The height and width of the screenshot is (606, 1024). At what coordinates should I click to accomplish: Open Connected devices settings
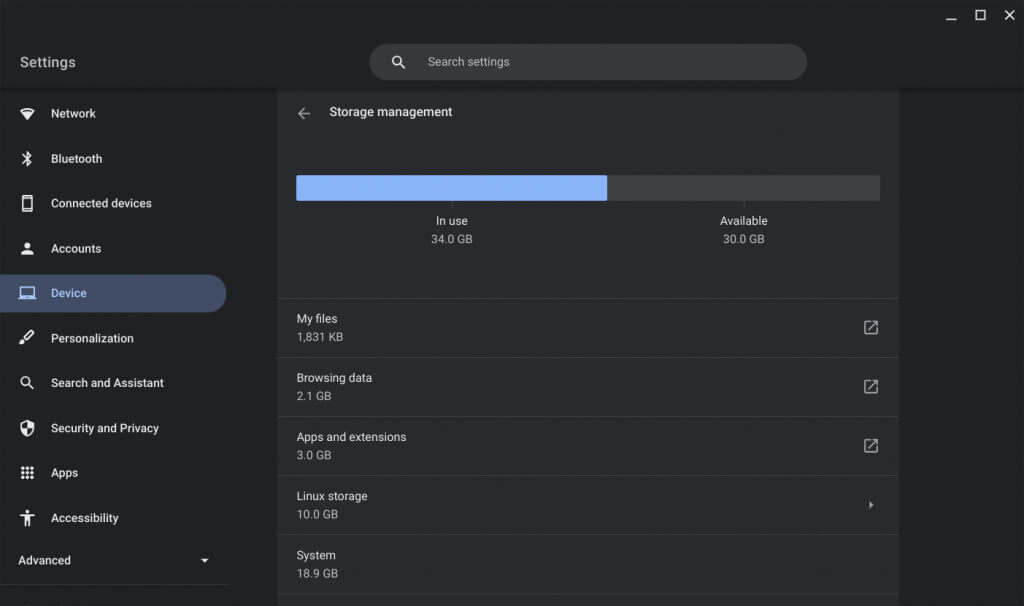pyautogui.click(x=101, y=203)
